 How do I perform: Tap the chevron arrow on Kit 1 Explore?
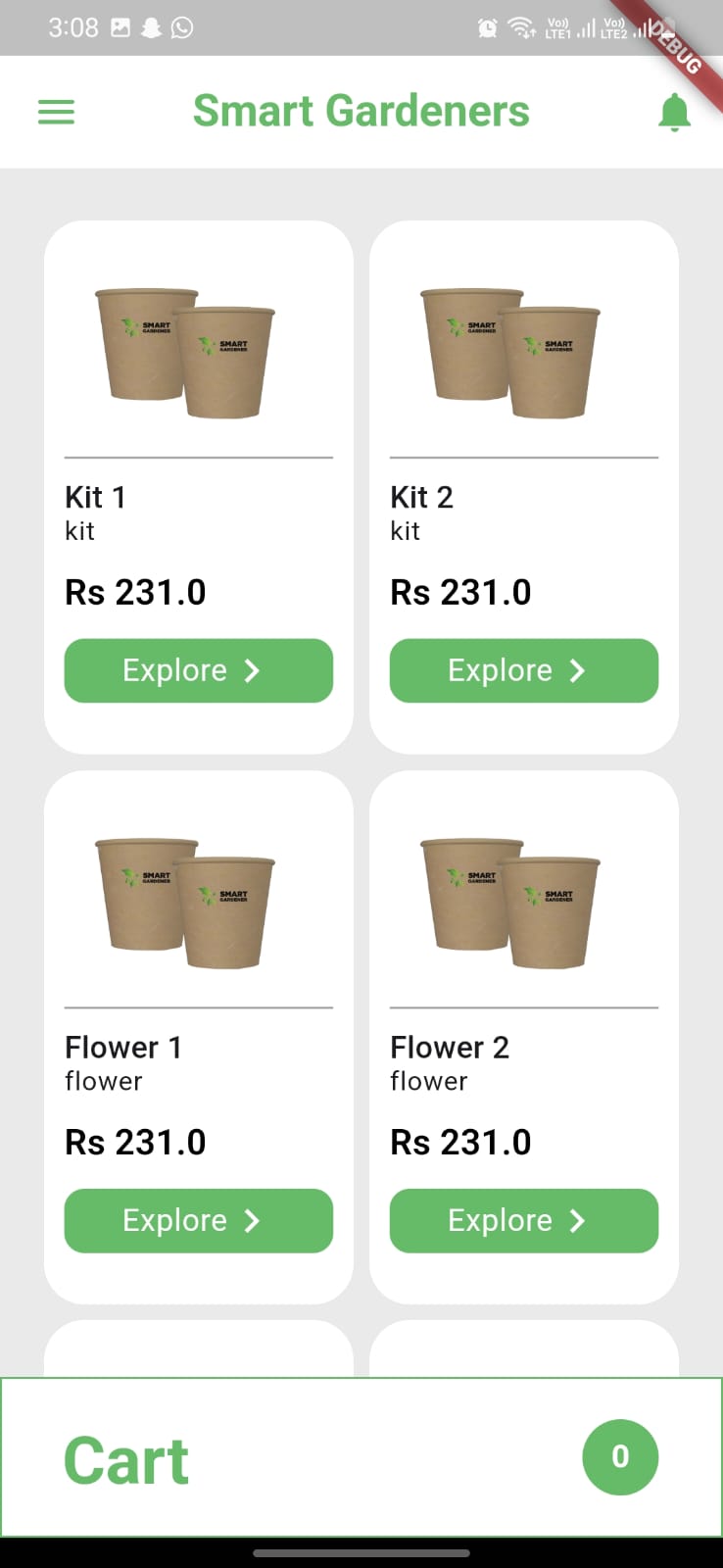(252, 670)
